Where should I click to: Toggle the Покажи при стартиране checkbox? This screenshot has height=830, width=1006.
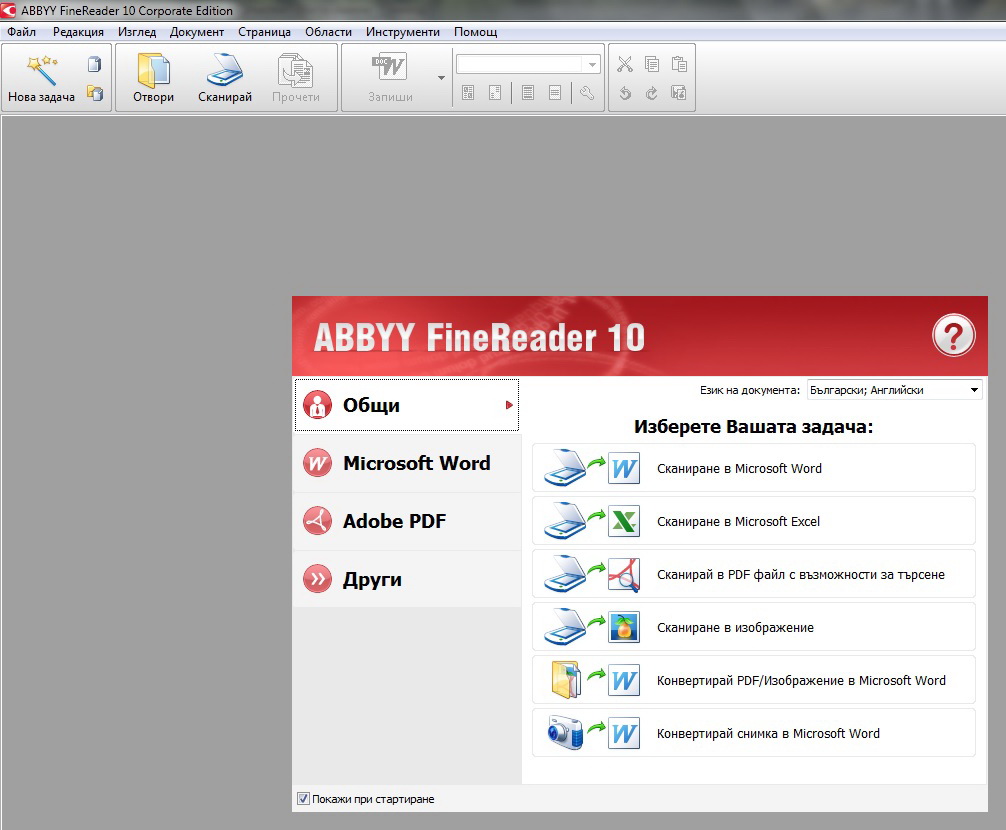coord(304,799)
